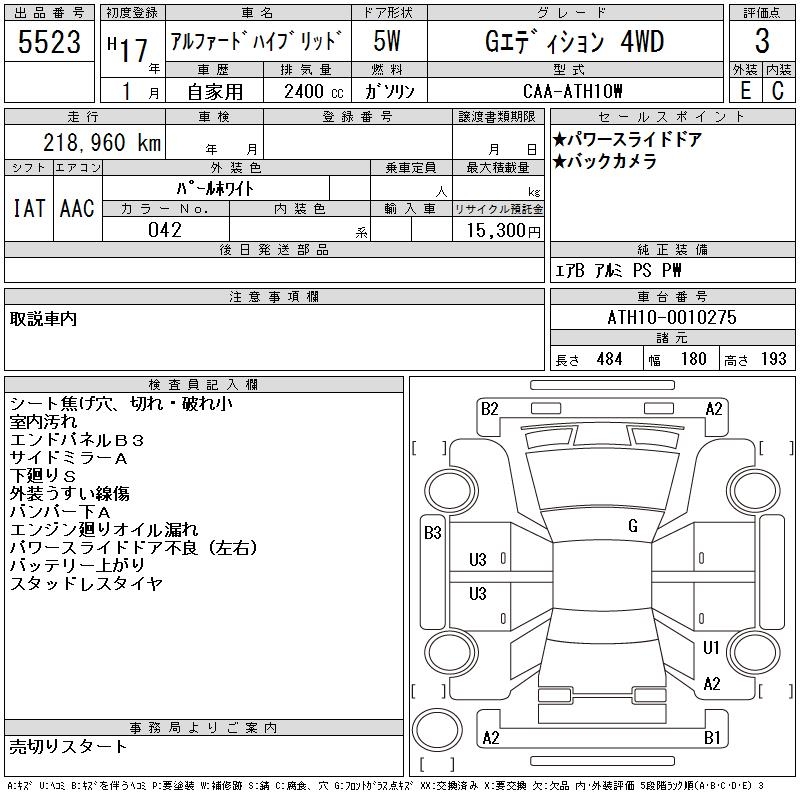Viewport: 800px width, 800px height.
Task: Click the 注意事項欄 section header
Action: (274, 296)
